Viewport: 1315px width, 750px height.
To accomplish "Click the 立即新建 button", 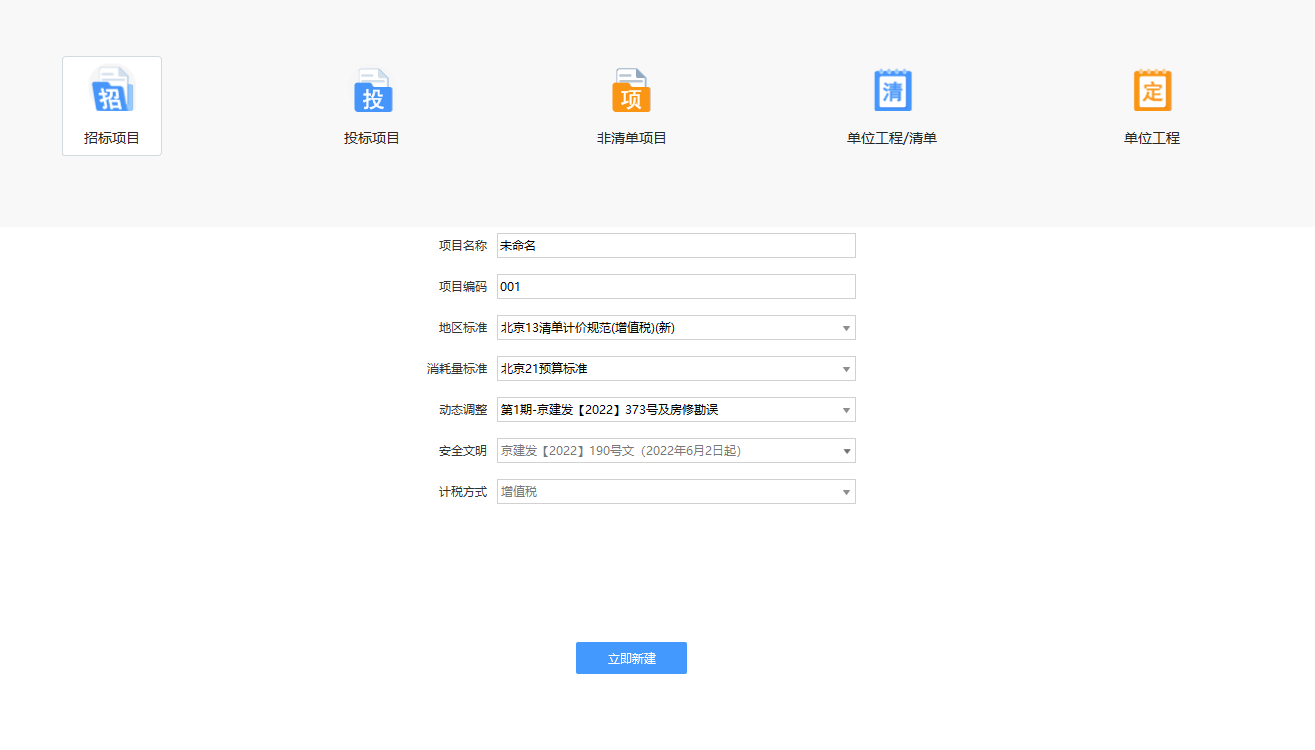I will coord(631,658).
